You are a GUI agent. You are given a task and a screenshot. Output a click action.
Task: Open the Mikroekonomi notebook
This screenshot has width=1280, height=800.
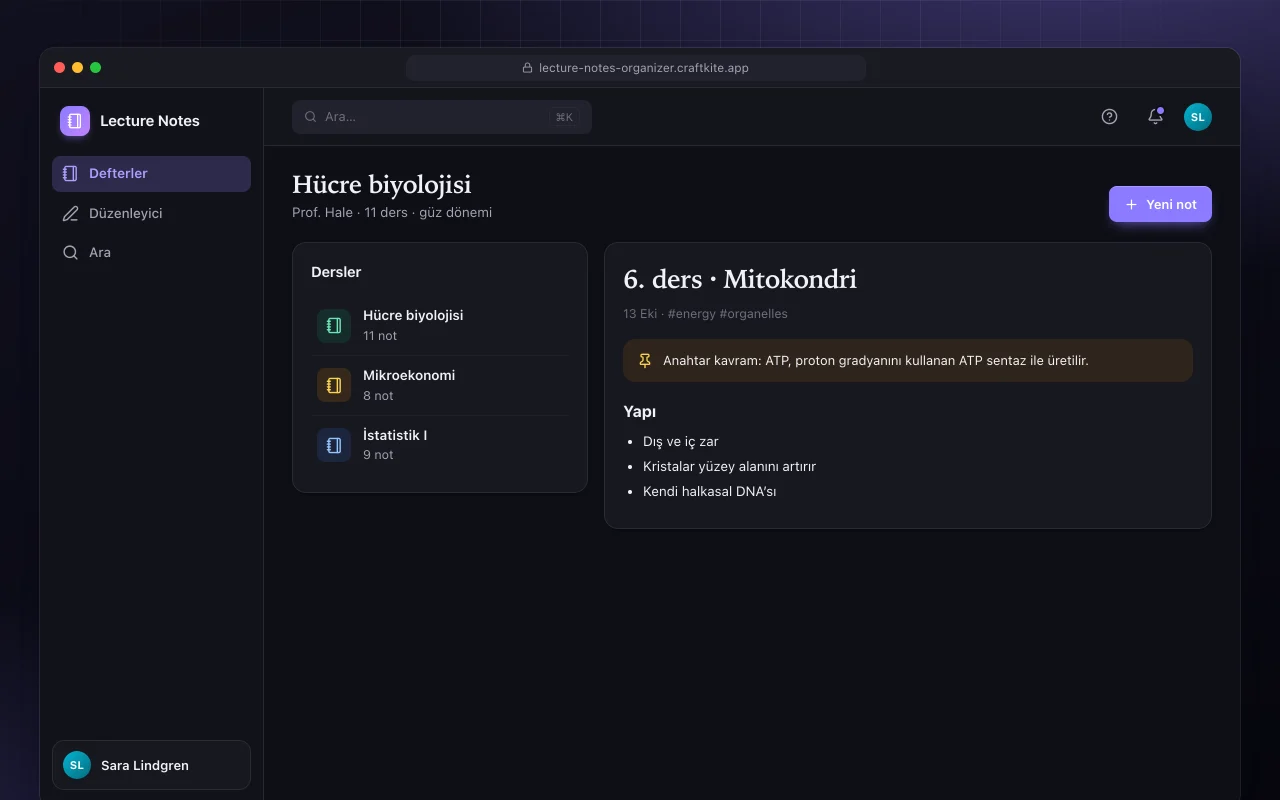tap(440, 385)
